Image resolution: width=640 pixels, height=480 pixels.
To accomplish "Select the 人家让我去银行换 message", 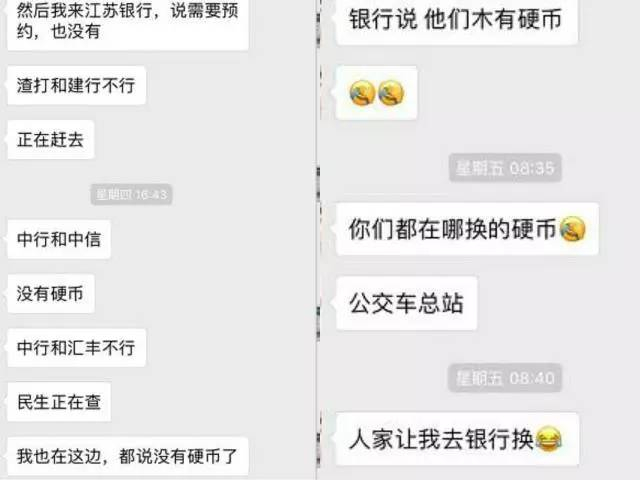I will tap(457, 439).
